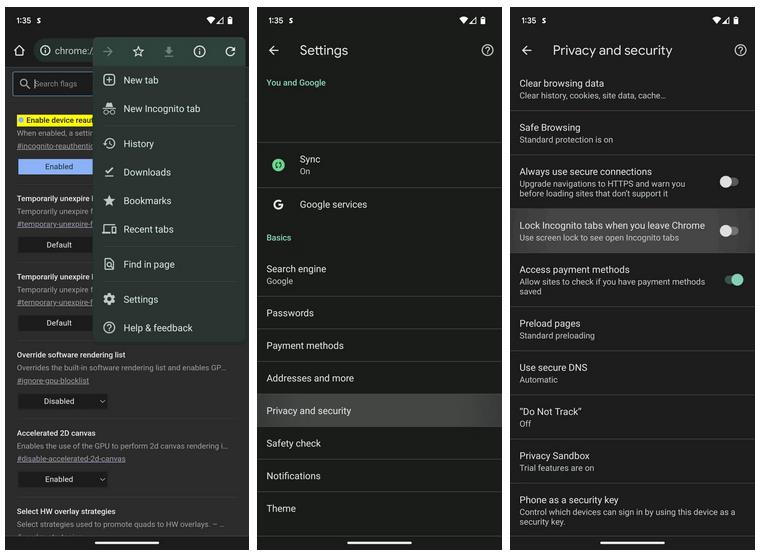Tap the chrome:// address bar
764x555 pixels.
pyautogui.click(x=64, y=51)
